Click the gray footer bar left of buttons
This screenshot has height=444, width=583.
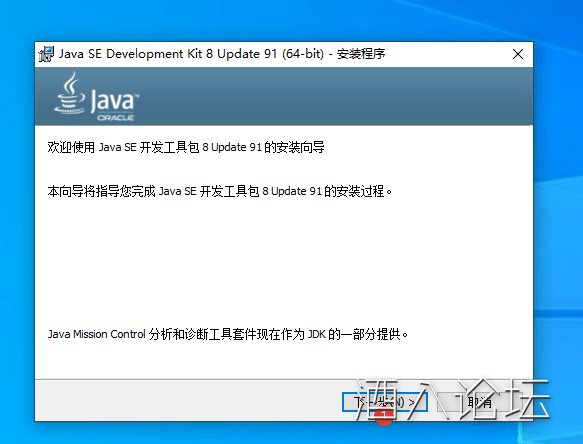pos(186,401)
